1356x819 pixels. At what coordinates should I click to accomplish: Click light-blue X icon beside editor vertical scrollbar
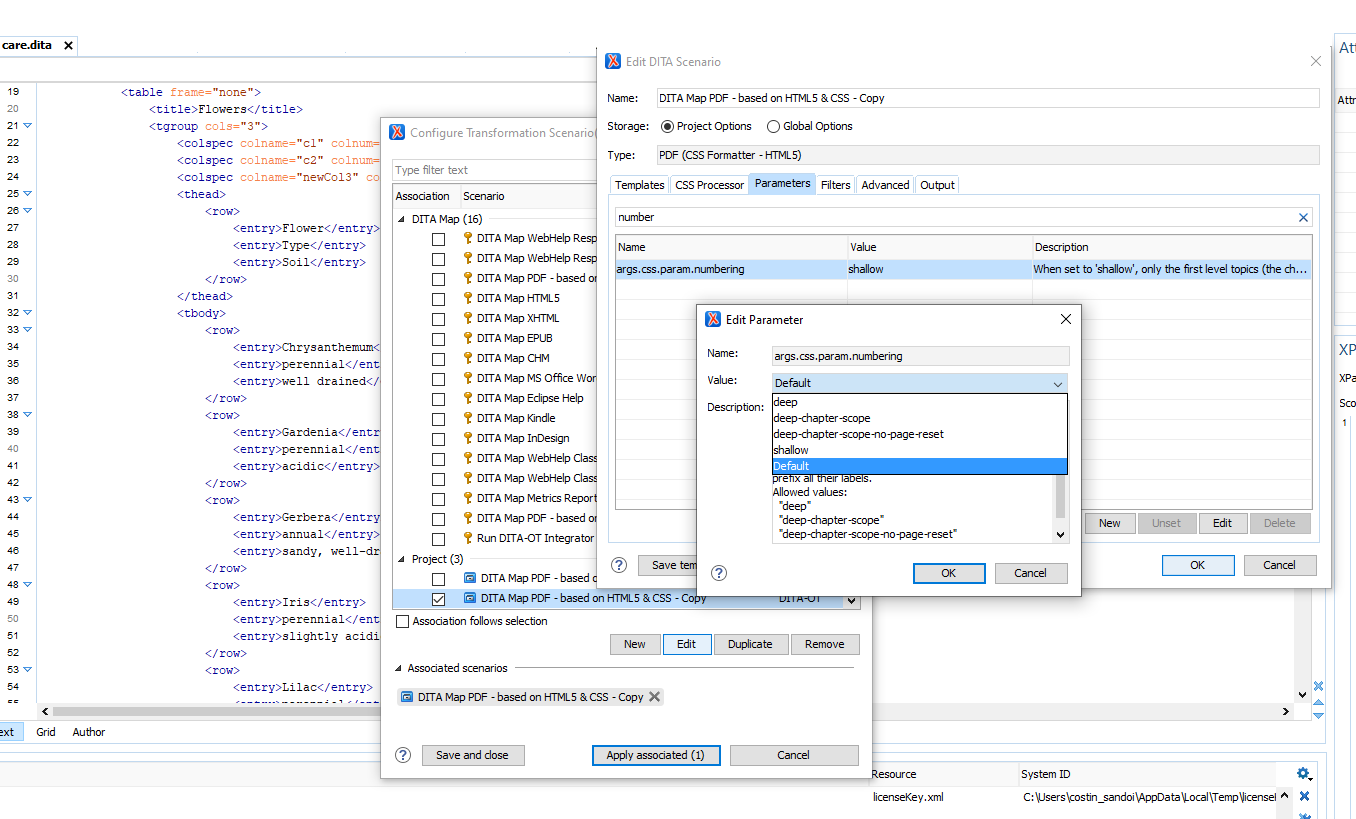pos(1318,686)
